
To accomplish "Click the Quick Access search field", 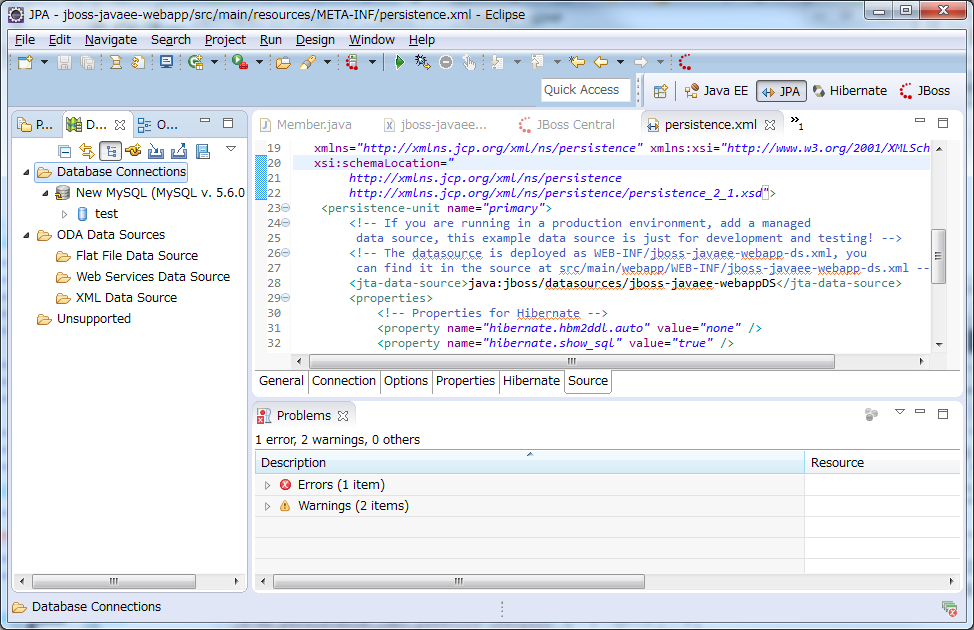I will (586, 90).
